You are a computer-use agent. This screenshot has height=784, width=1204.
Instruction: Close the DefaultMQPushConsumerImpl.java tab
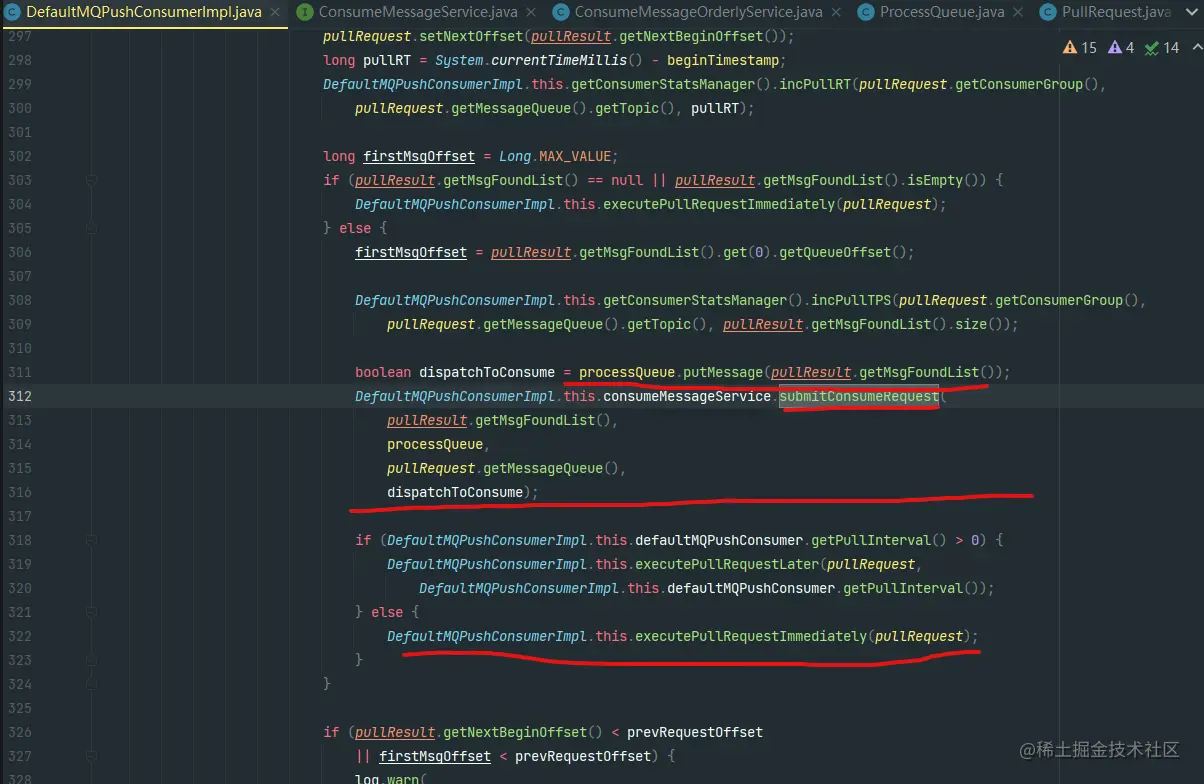coord(276,13)
